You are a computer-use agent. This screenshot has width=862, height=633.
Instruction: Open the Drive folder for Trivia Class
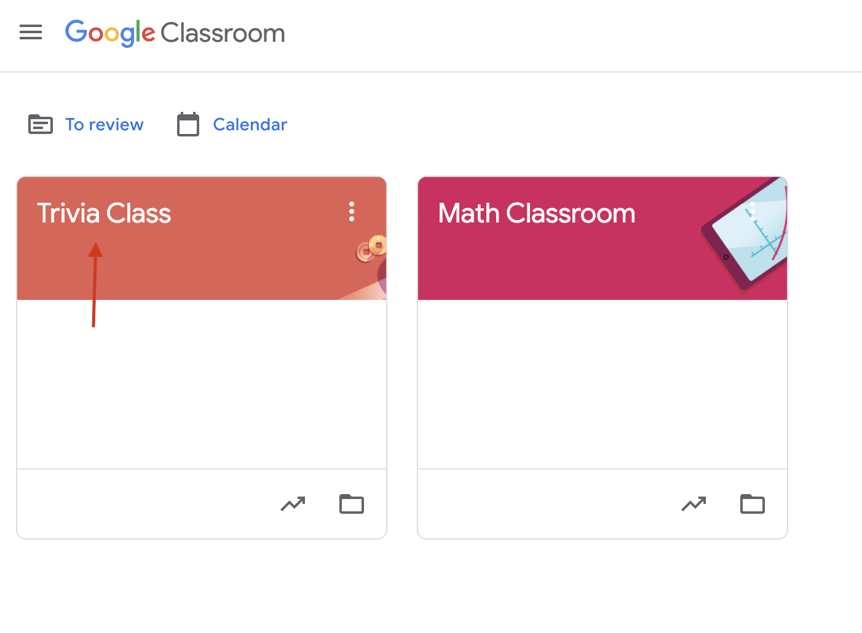click(x=351, y=504)
